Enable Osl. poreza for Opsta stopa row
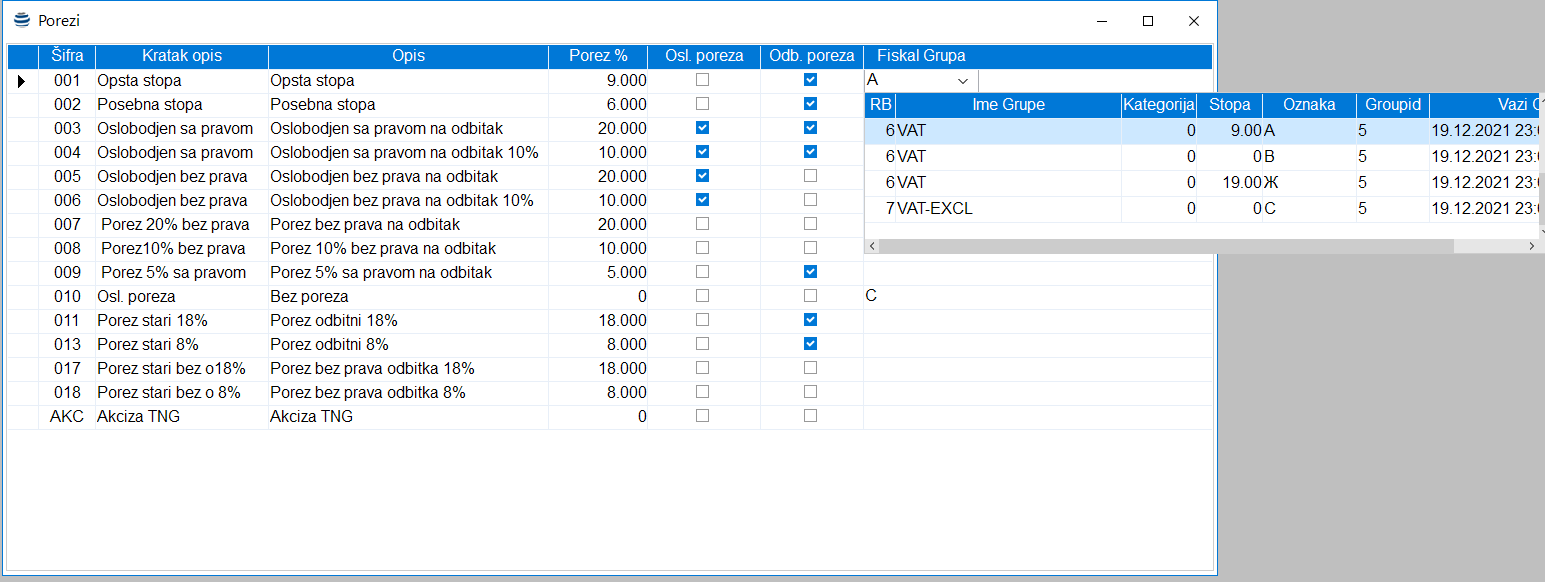 pyautogui.click(x=703, y=80)
